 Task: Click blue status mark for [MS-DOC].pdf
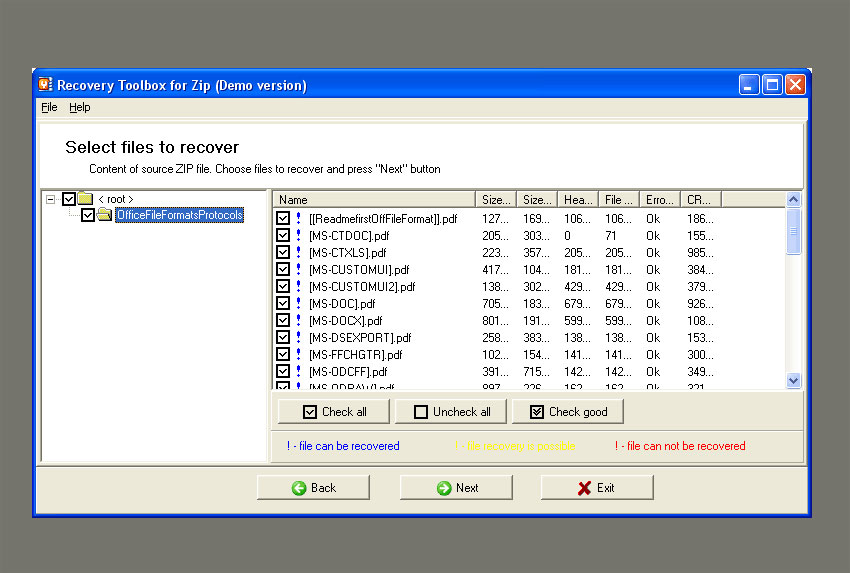click(x=298, y=303)
